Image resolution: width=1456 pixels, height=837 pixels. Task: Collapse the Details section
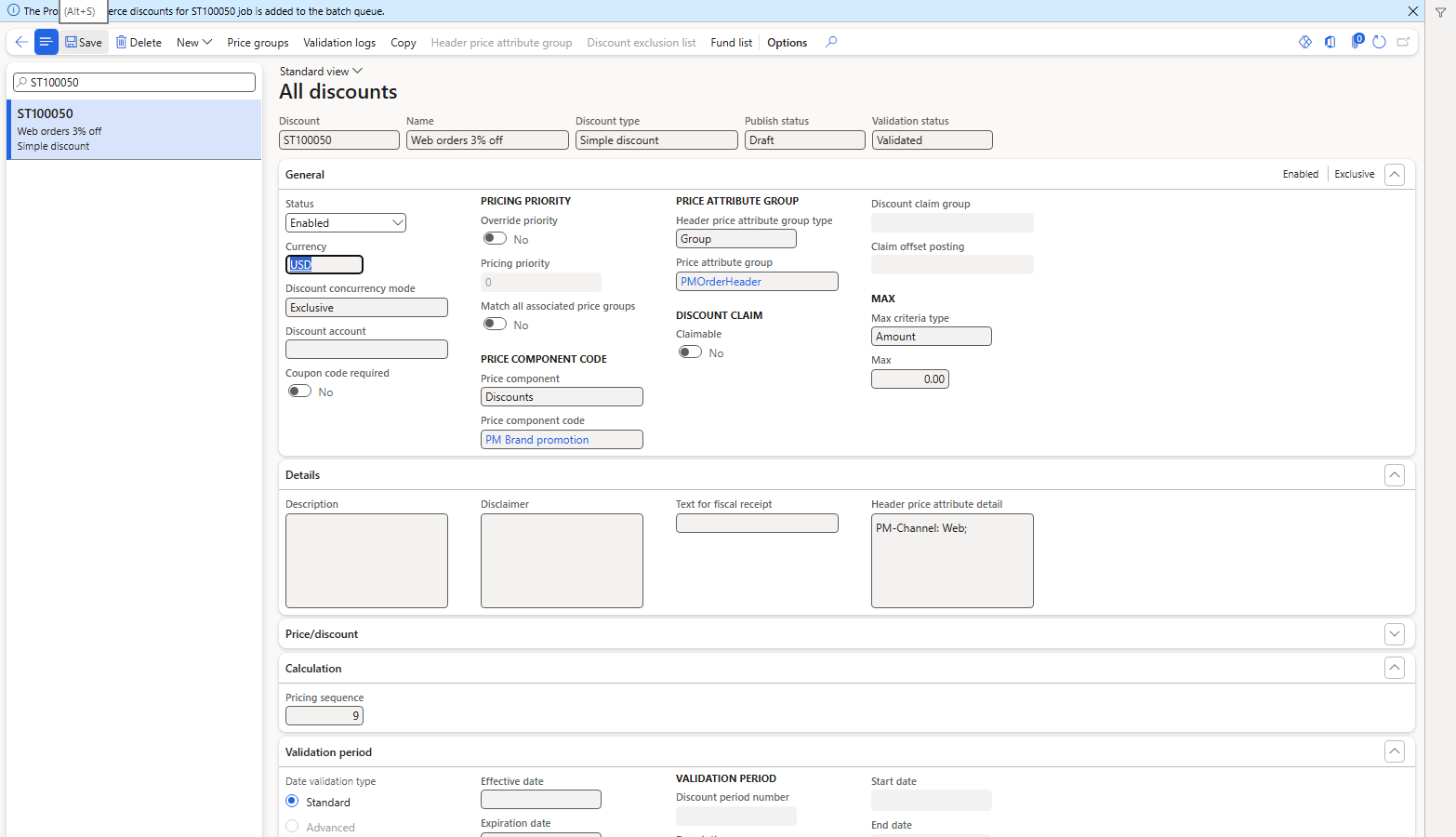(1395, 475)
